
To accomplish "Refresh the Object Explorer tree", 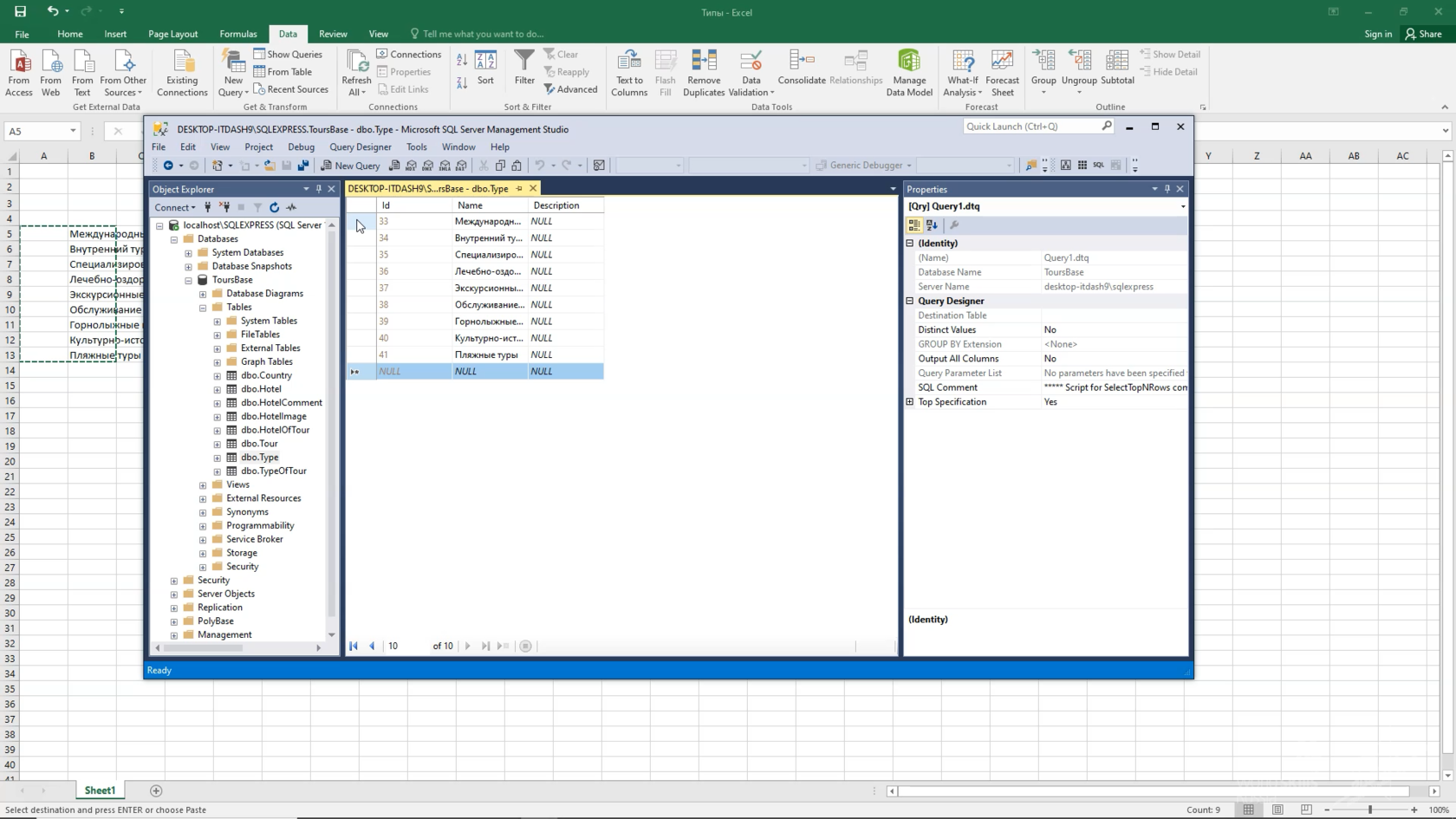I will 274,207.
